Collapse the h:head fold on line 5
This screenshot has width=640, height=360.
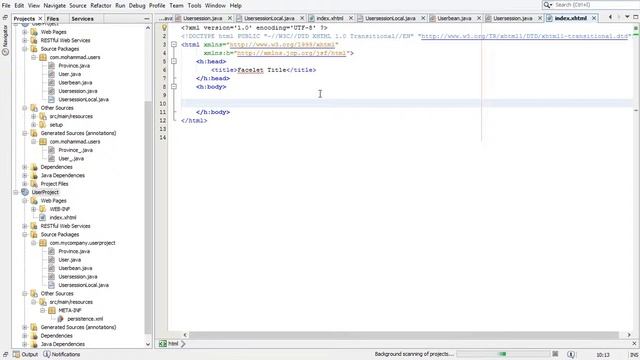click(x=174, y=61)
